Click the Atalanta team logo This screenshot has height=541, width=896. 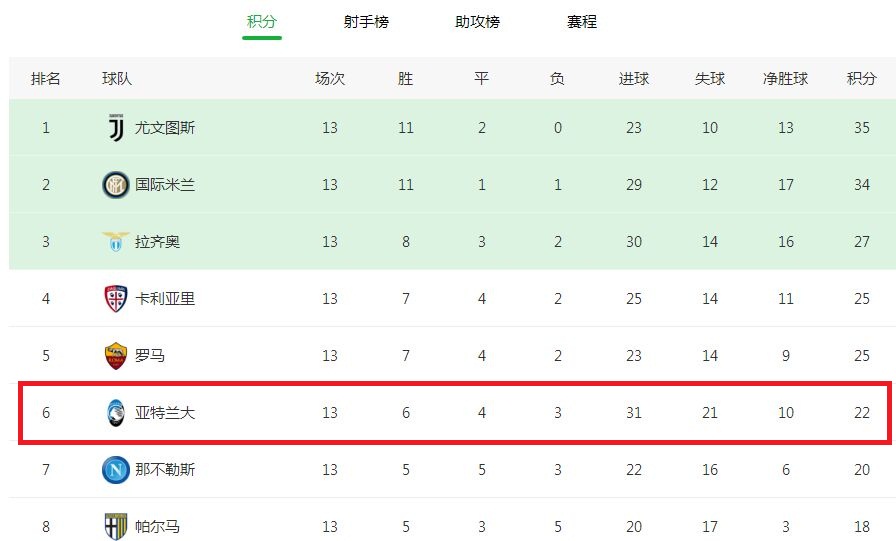pos(115,412)
